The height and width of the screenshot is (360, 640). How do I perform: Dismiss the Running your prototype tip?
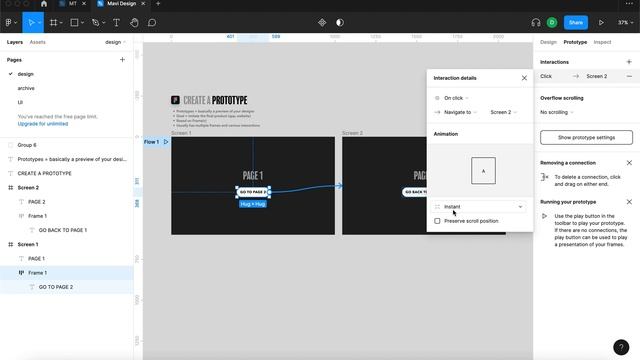click(x=629, y=202)
